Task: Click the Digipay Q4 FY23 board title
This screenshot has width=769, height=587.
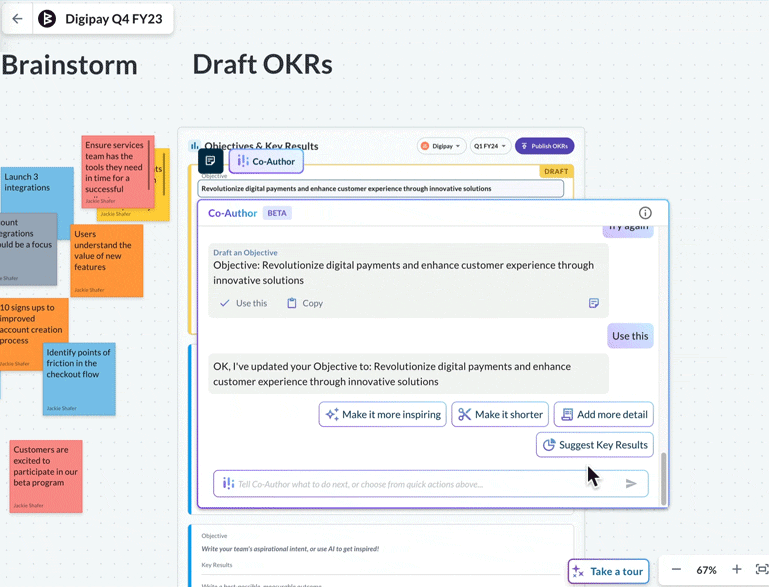Action: coord(114,19)
